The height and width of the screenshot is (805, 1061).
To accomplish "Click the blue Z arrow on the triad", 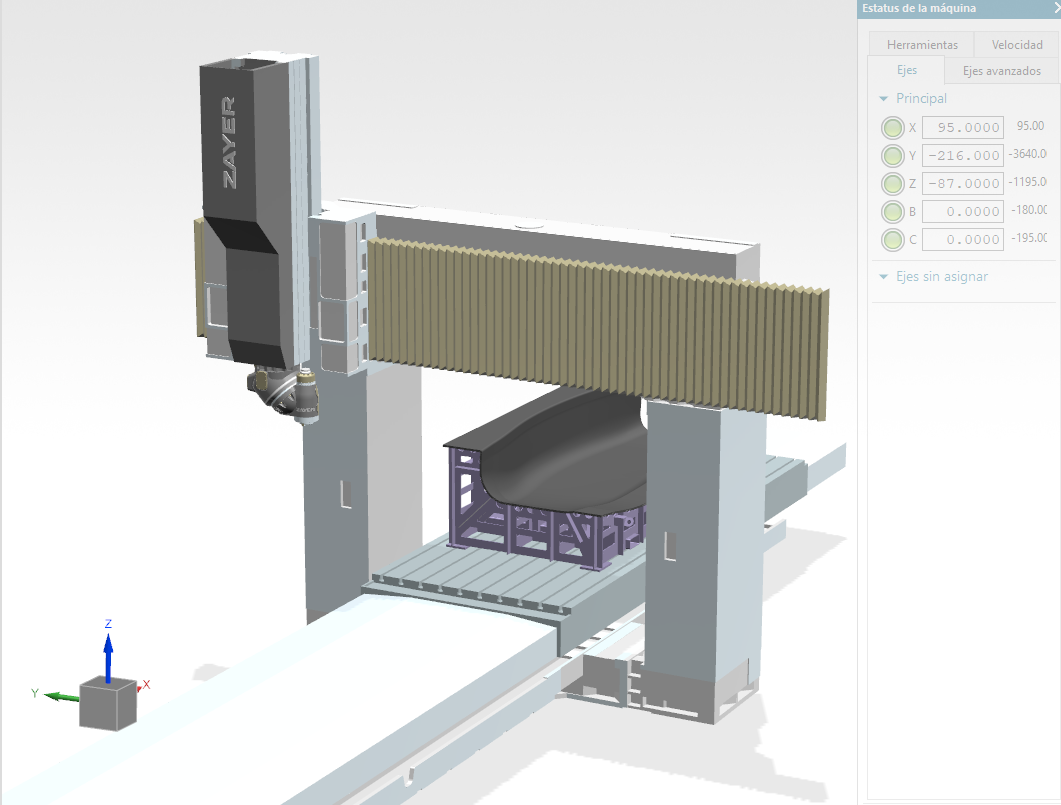I will [108, 648].
